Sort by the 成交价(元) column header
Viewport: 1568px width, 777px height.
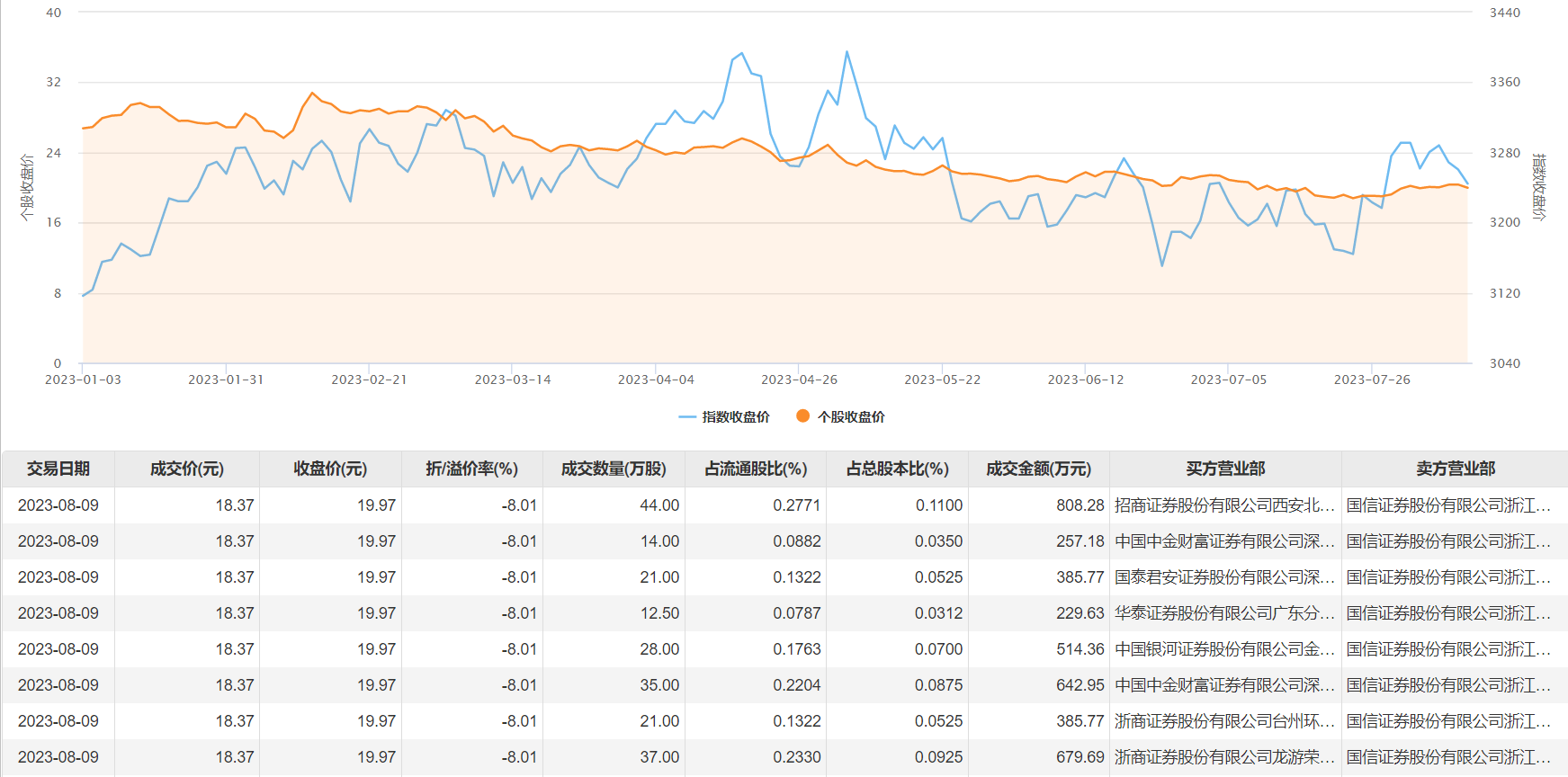pyautogui.click(x=187, y=469)
